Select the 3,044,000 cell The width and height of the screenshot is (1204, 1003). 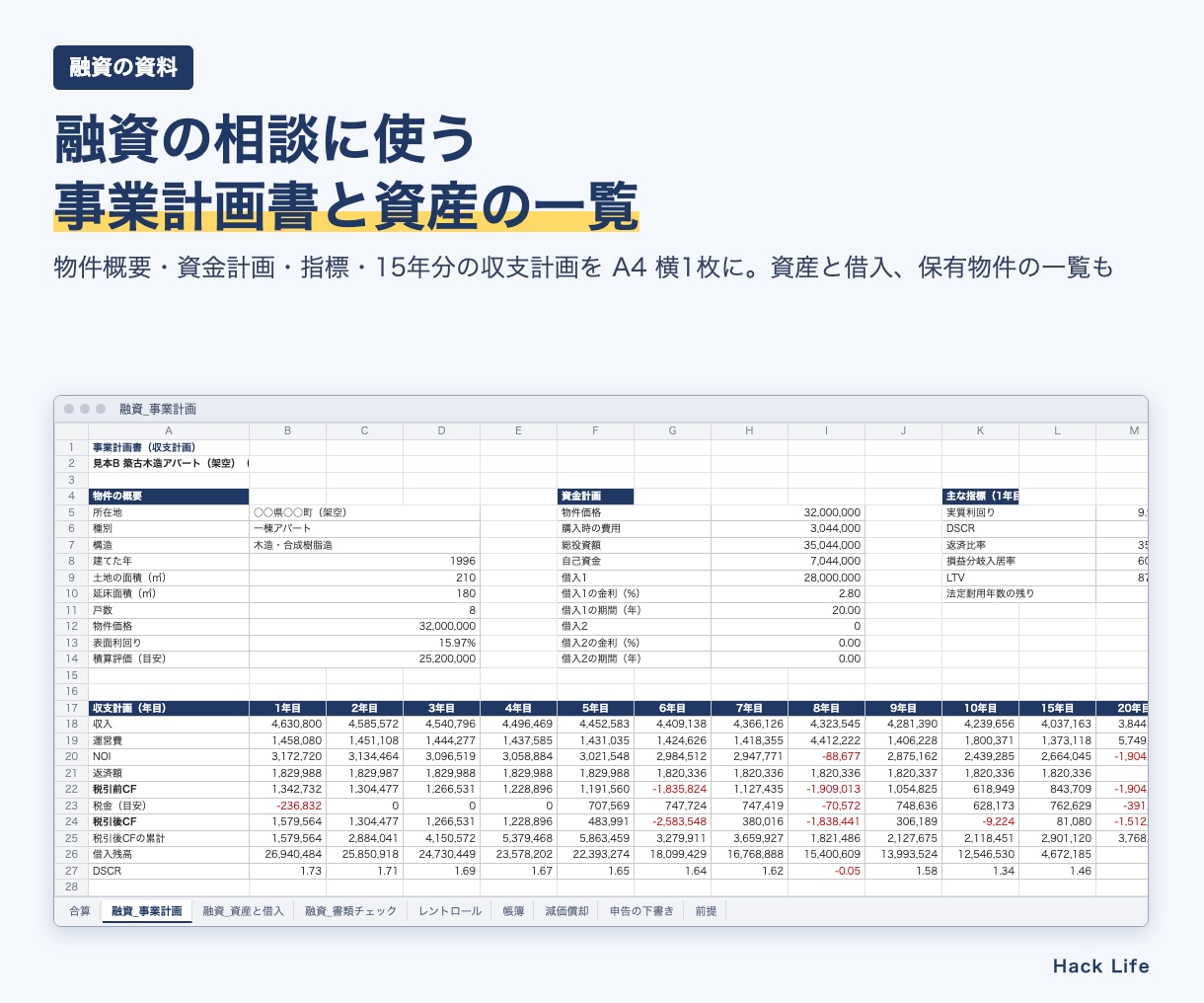[788, 528]
